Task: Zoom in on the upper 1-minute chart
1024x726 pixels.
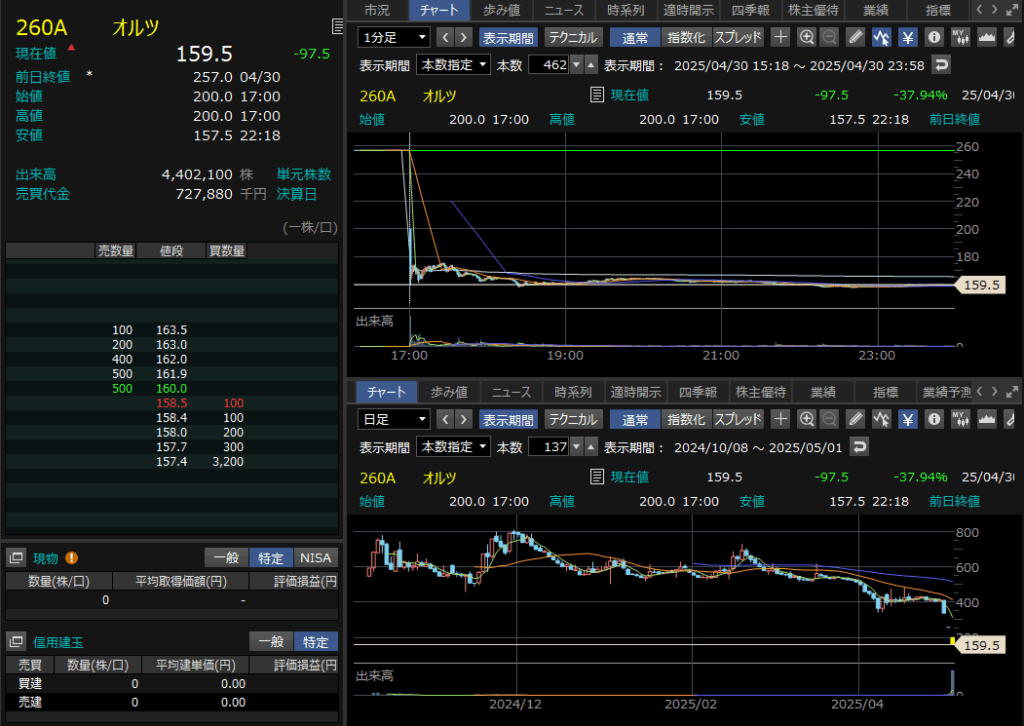Action: pyautogui.click(x=806, y=38)
